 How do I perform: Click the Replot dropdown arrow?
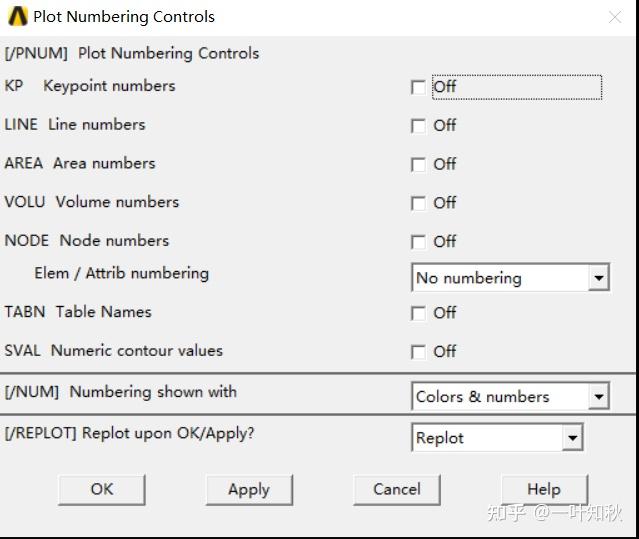[x=571, y=438]
